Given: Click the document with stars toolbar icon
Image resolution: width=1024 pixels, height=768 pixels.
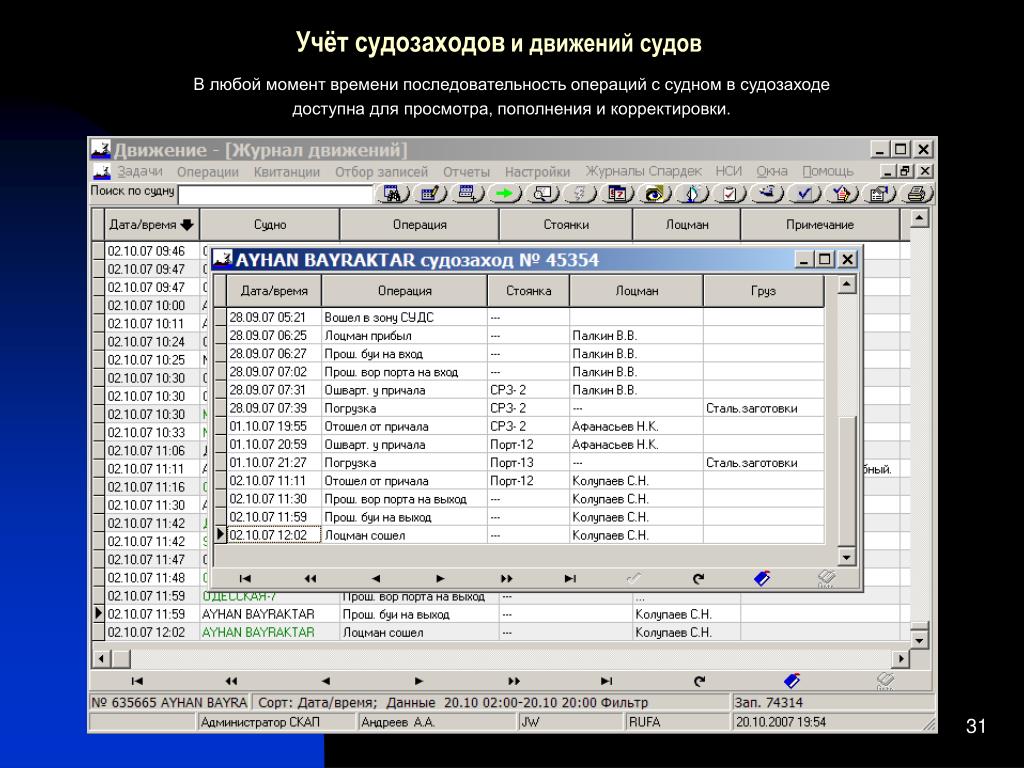Looking at the screenshot, I should 842,193.
